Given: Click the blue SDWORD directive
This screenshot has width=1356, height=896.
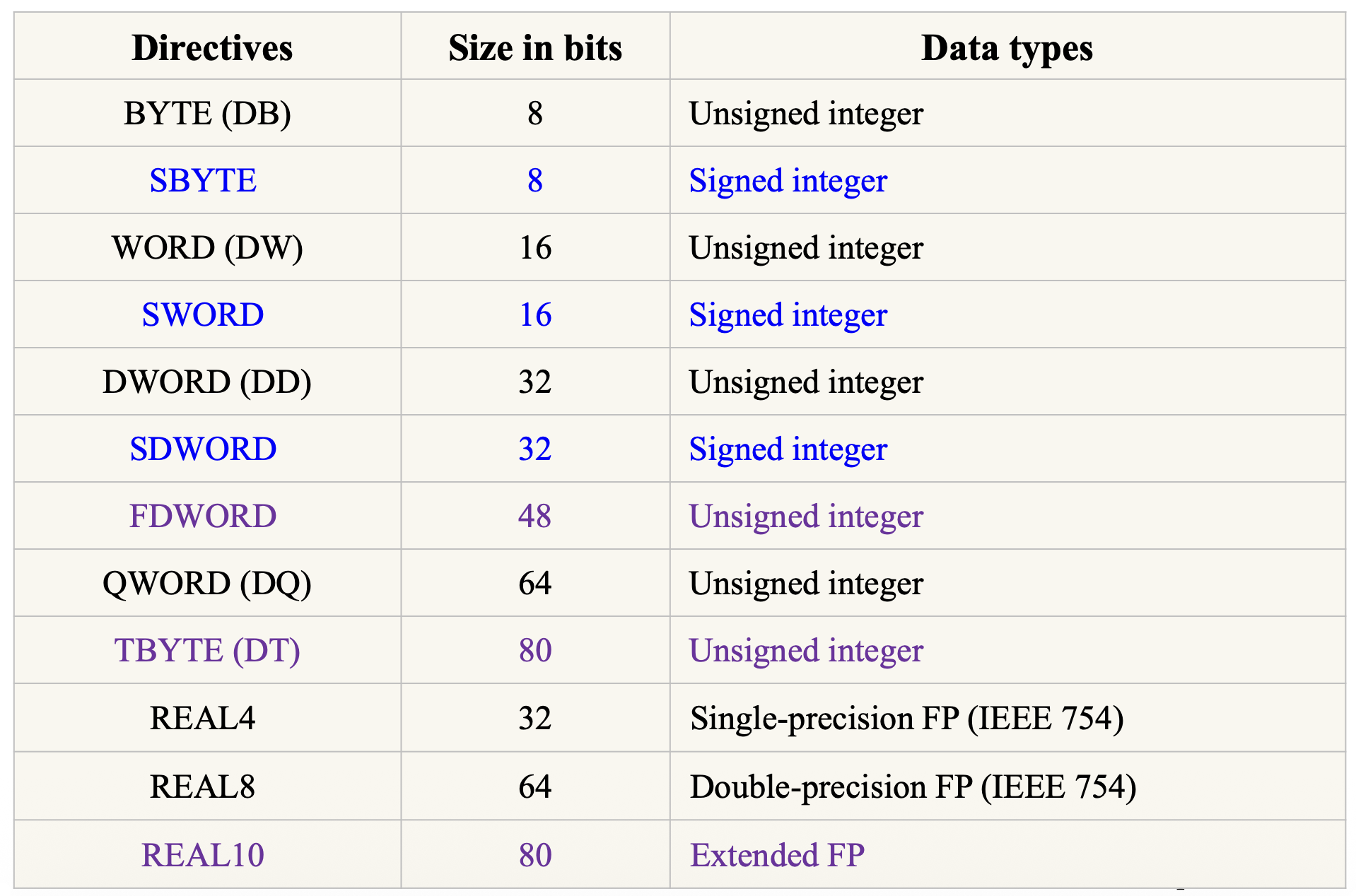Looking at the screenshot, I should pyautogui.click(x=203, y=449).
